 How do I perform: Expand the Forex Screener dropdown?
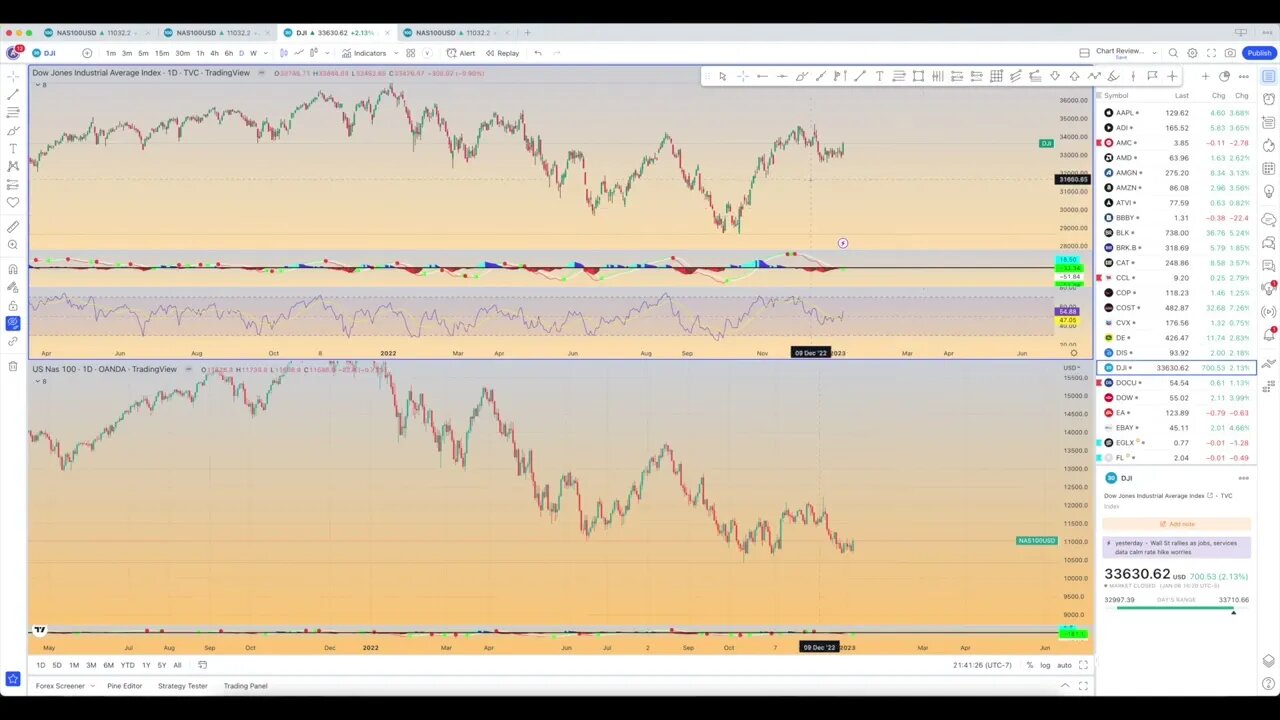pos(92,686)
